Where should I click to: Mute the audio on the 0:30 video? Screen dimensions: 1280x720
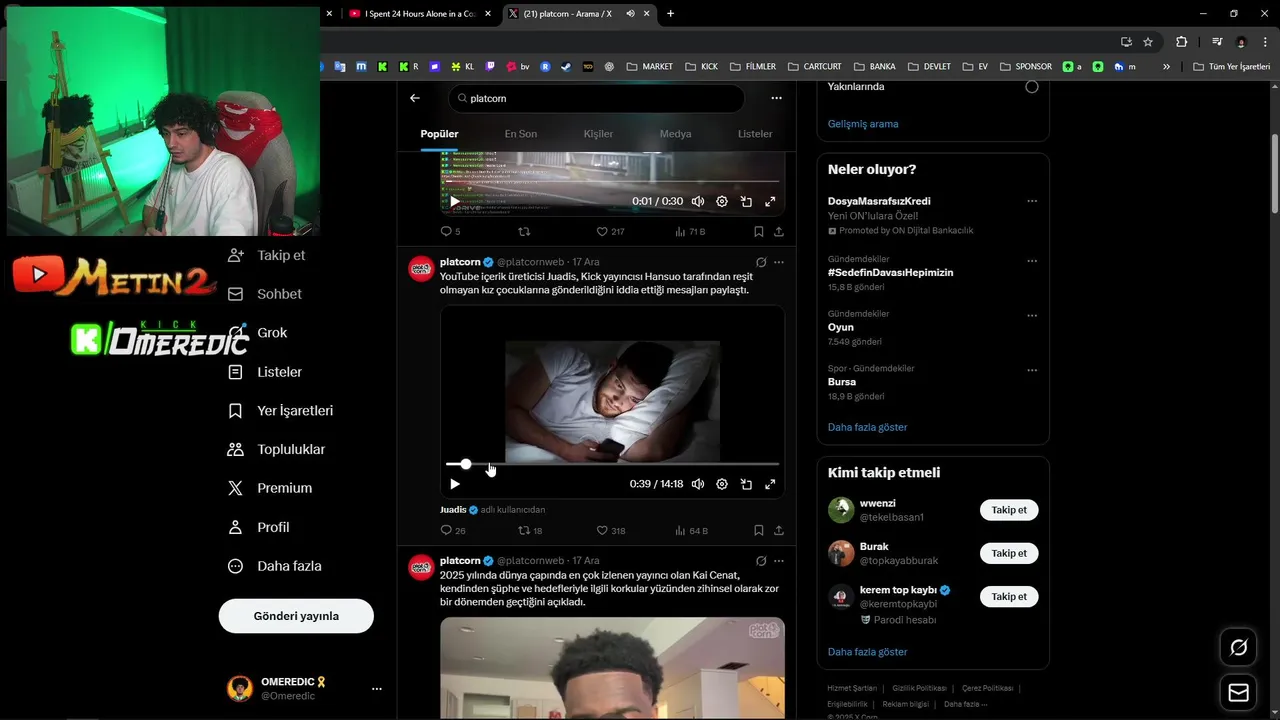point(698,201)
